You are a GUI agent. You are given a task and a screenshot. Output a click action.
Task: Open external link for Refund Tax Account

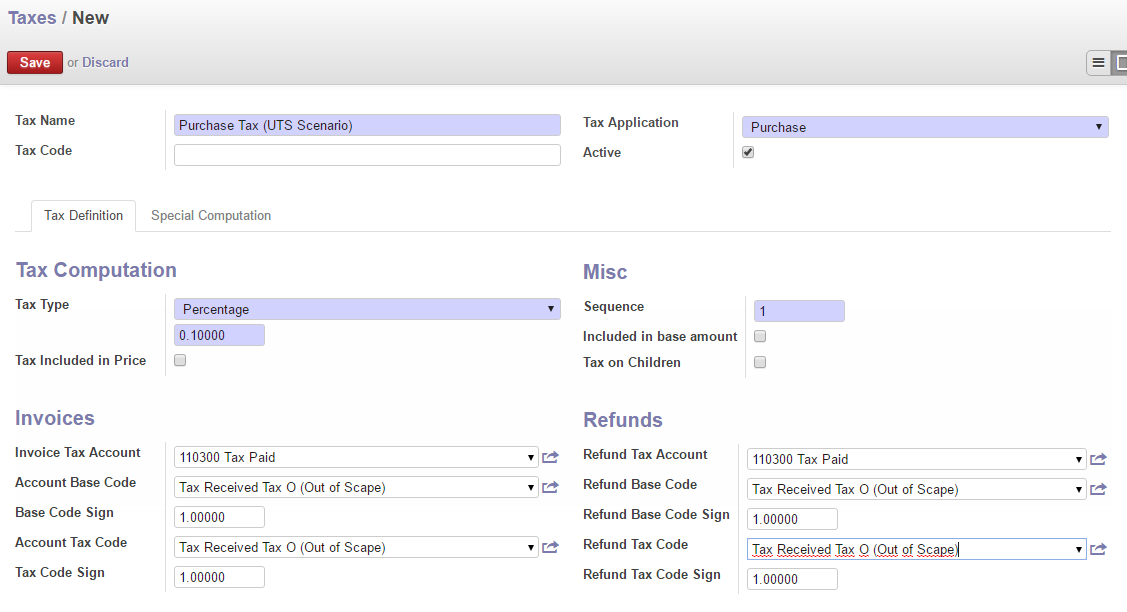[x=1098, y=460]
